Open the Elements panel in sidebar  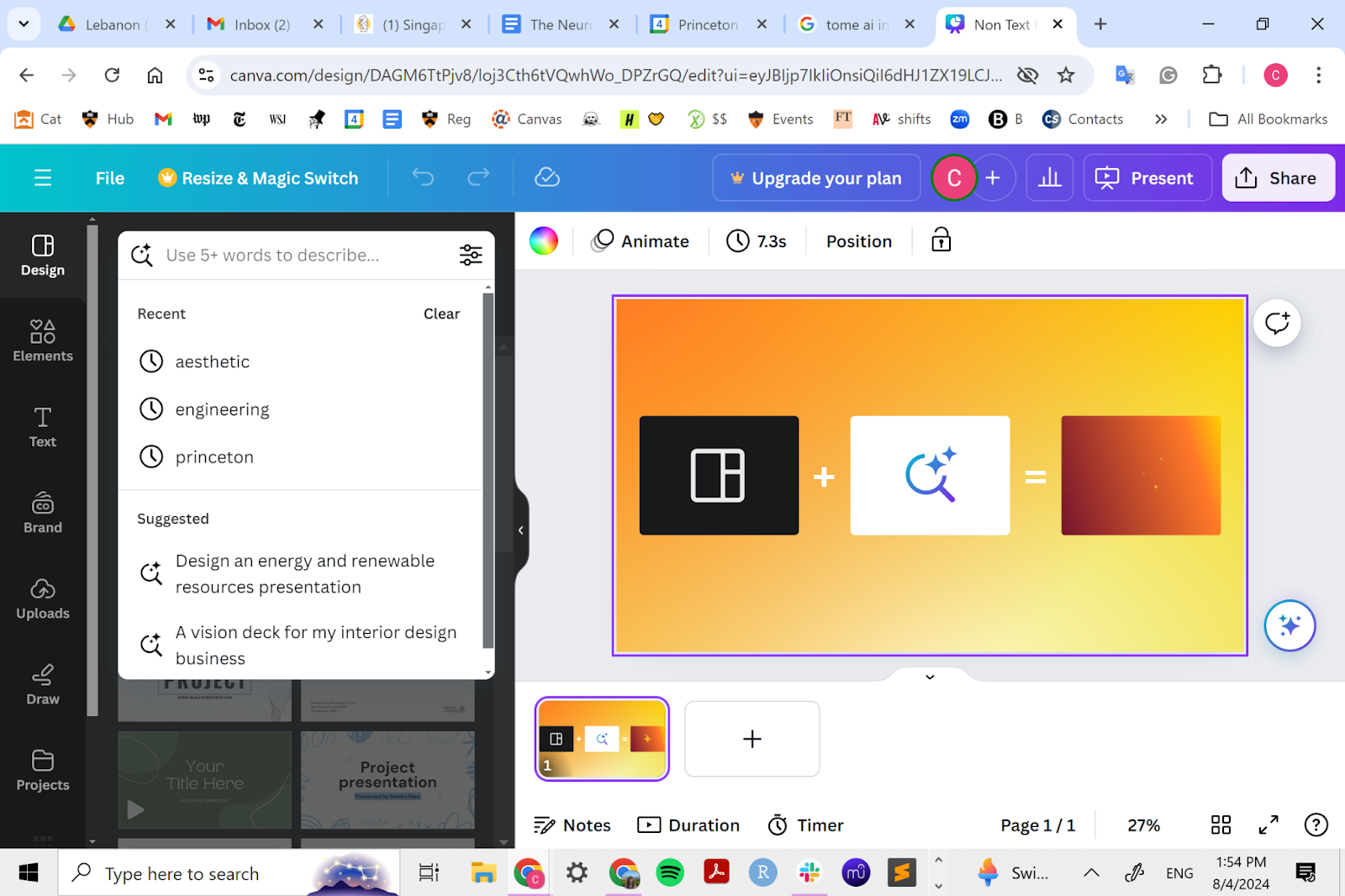(43, 340)
